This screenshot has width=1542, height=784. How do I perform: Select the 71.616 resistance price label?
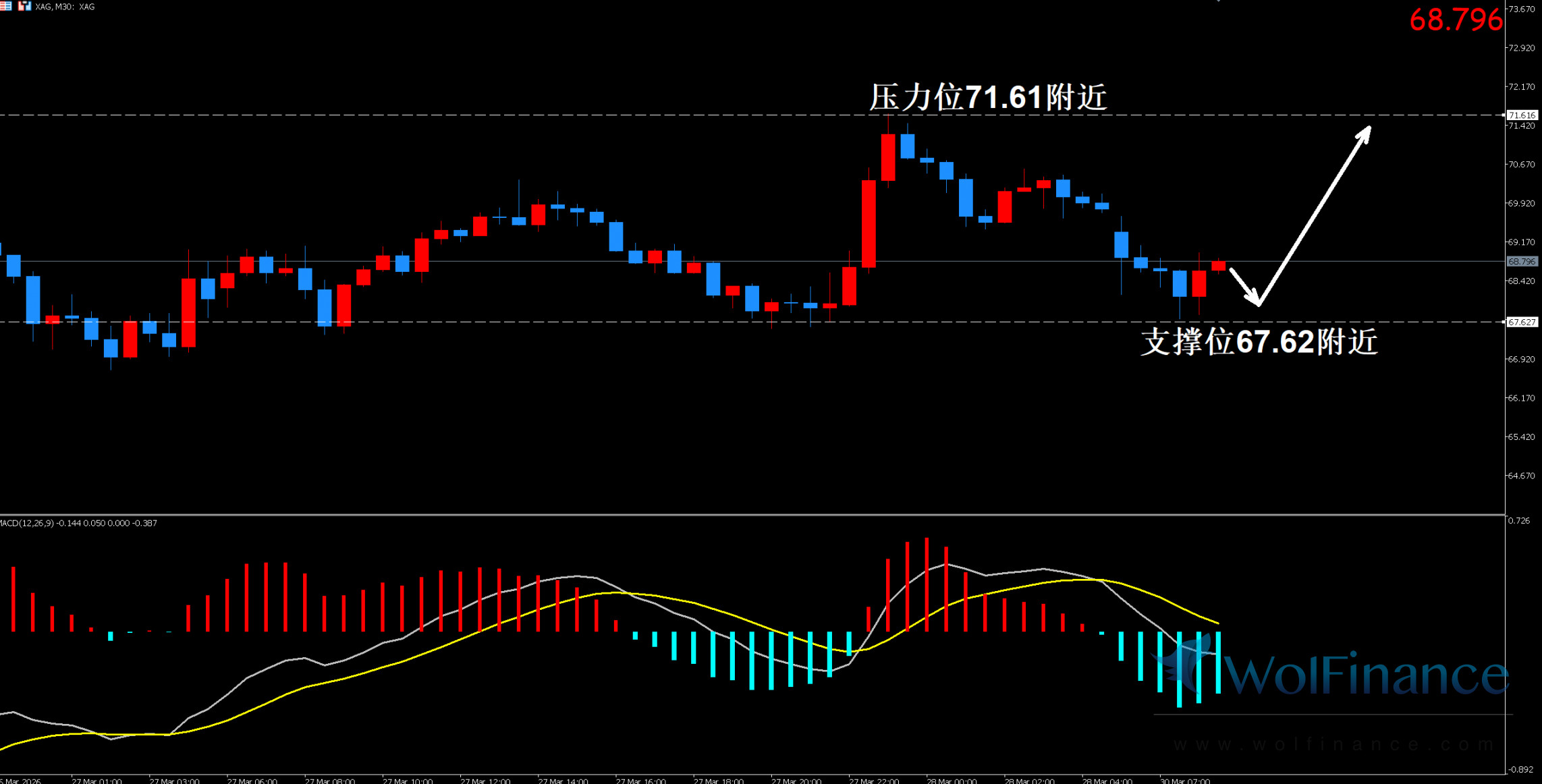point(1522,115)
